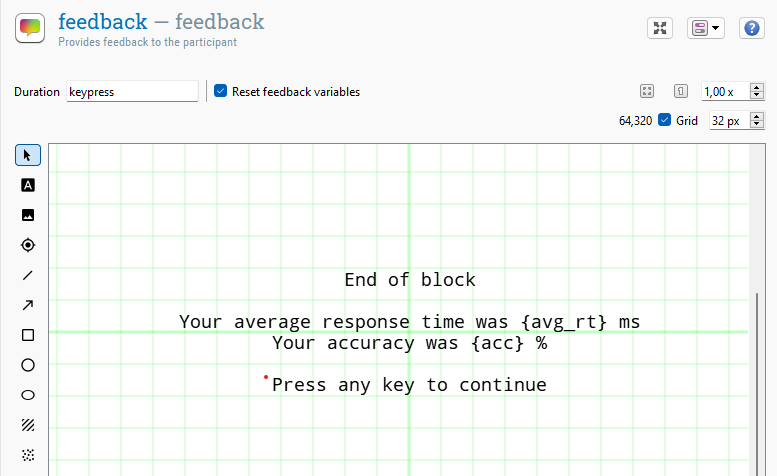Select the arrow drawing tool
This screenshot has height=476, width=777.
pyautogui.click(x=28, y=305)
